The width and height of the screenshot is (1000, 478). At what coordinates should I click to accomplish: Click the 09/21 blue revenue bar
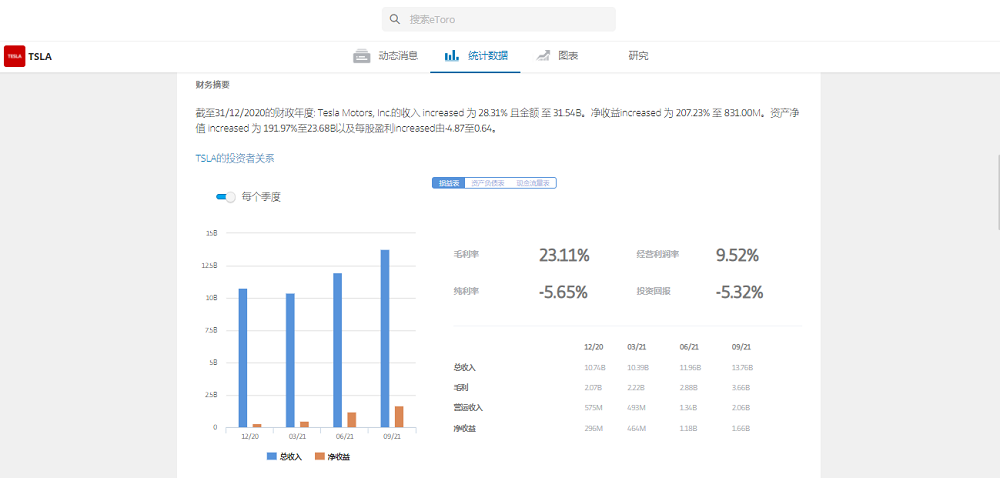[385, 338]
